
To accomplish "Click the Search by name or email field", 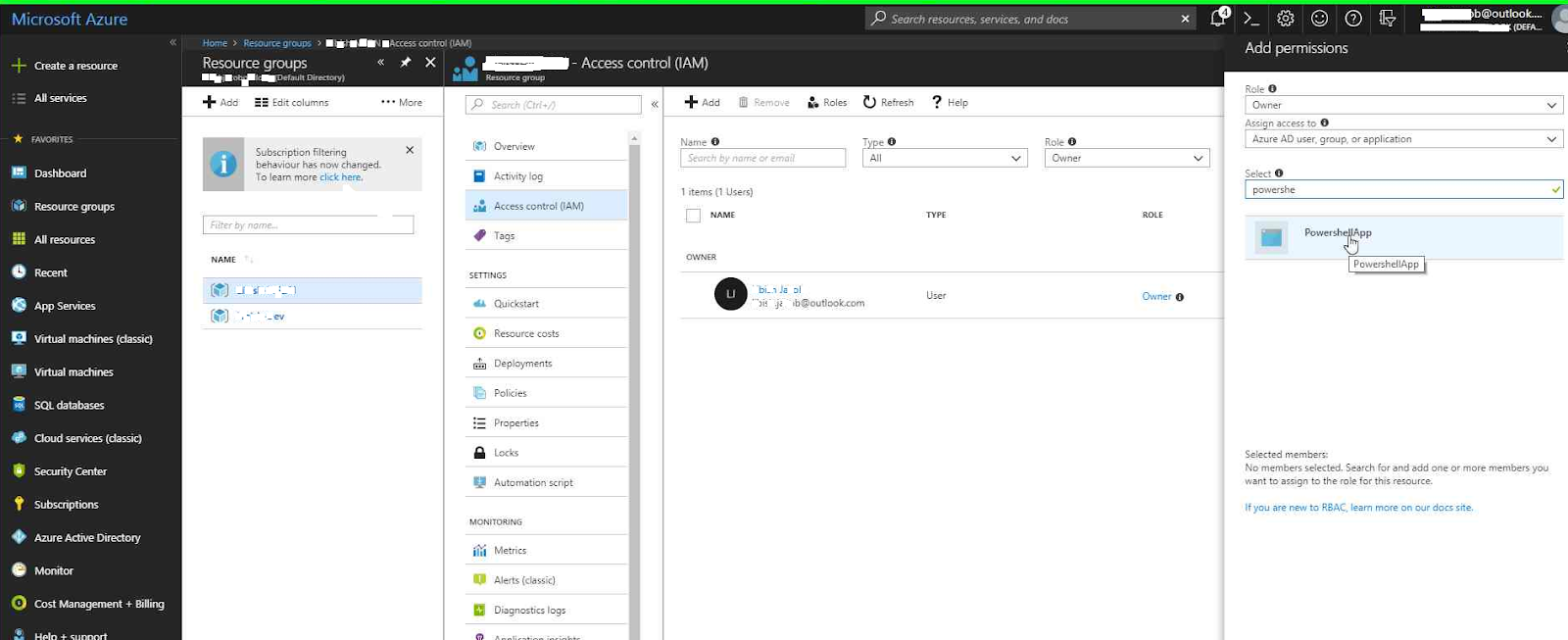I will 762,158.
